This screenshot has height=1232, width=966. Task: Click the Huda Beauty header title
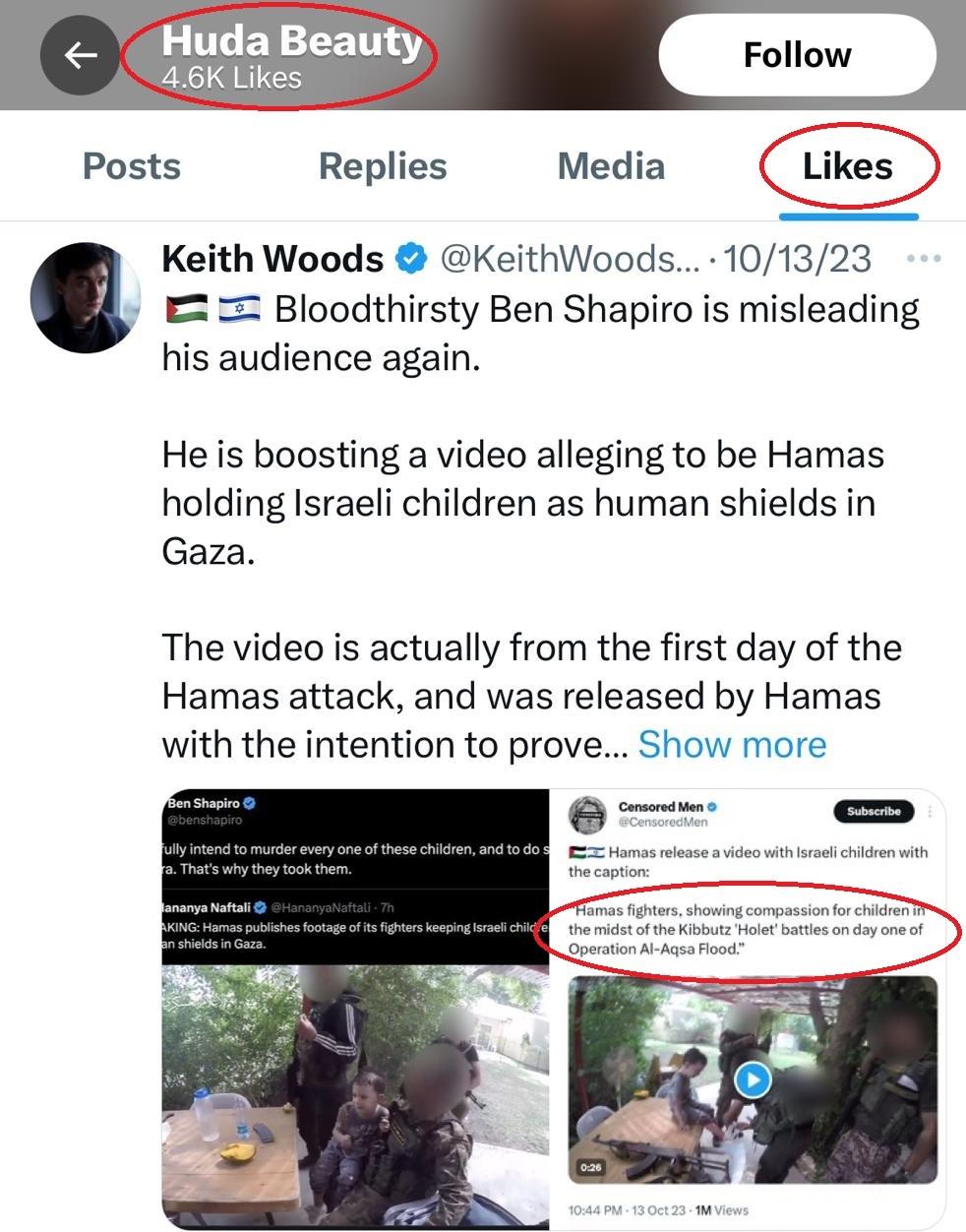click(x=291, y=42)
